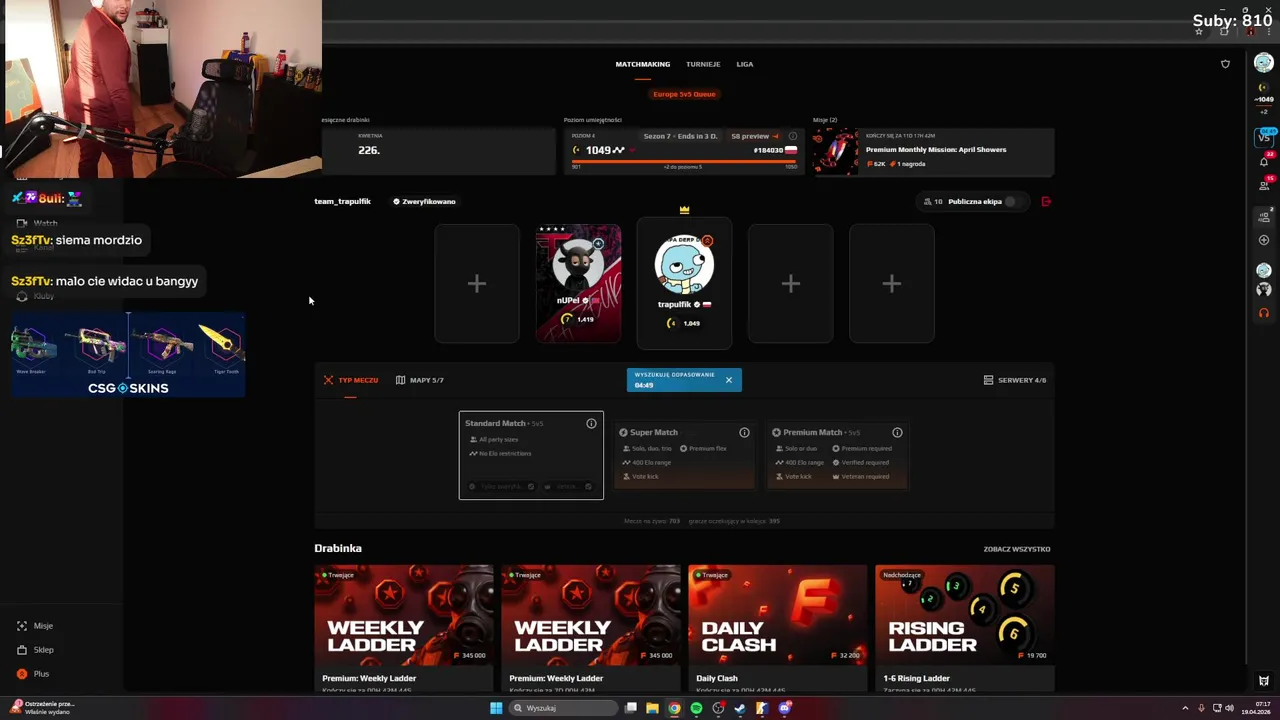Invite player in leftmost empty slot

[x=477, y=284]
